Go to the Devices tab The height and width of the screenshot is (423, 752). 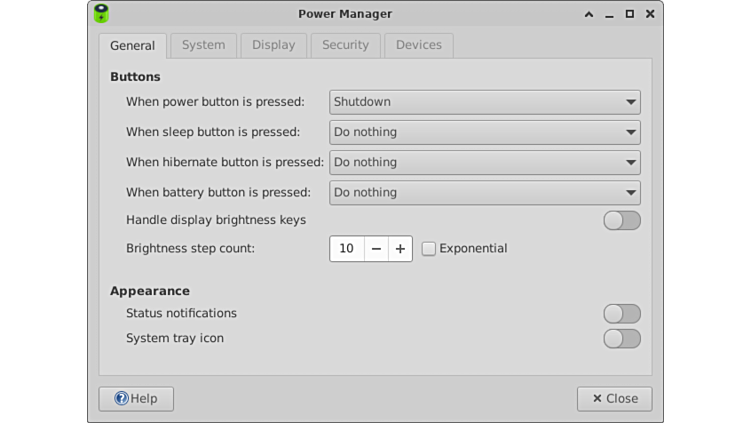[418, 45]
